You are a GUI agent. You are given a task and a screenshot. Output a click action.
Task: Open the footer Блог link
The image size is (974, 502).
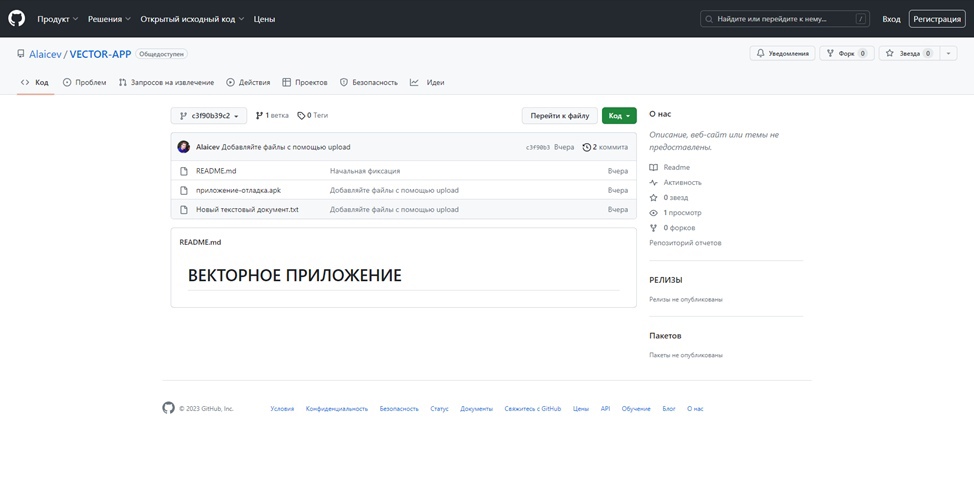click(668, 409)
